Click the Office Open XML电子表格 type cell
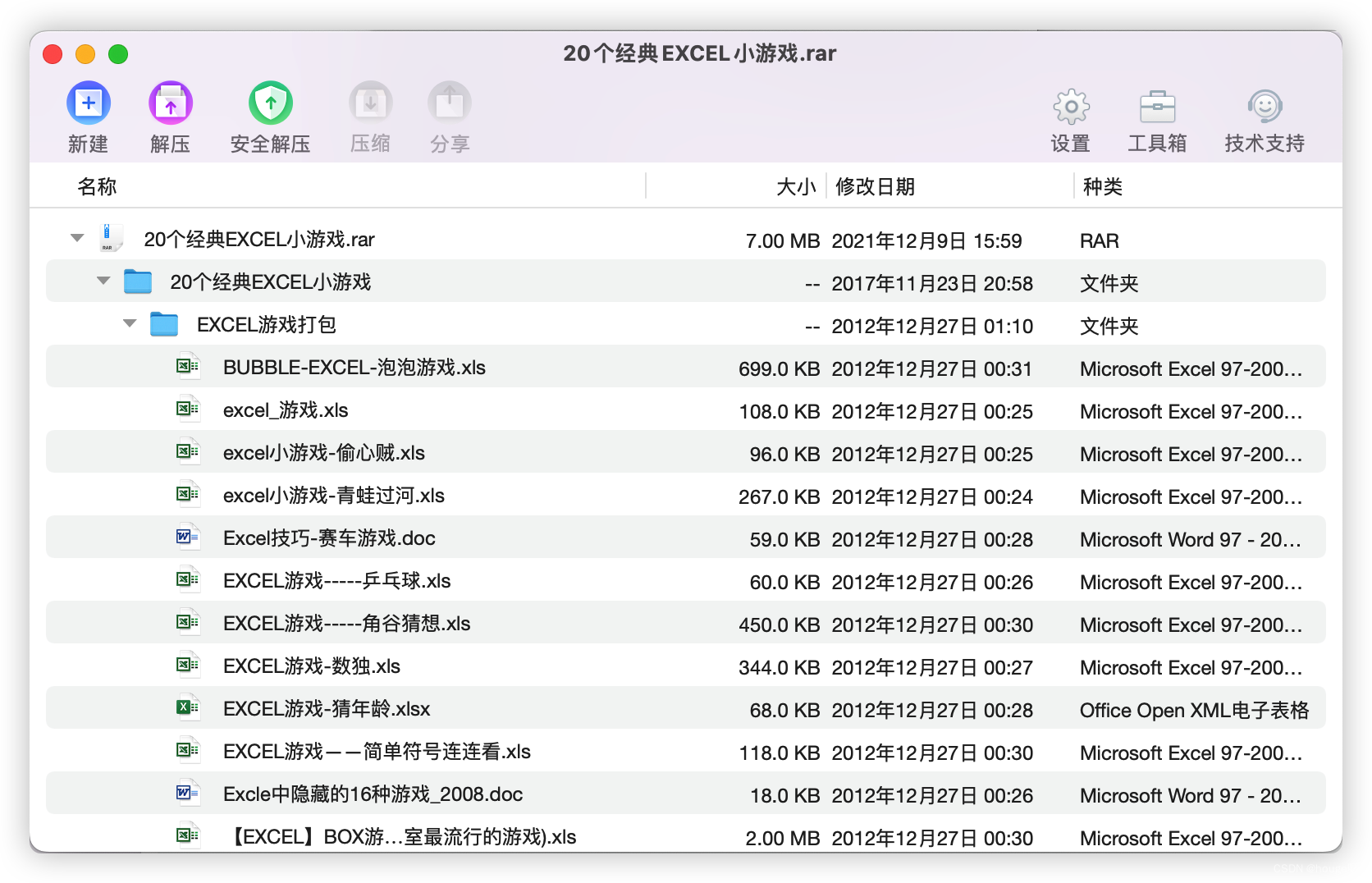The image size is (1372, 883). pos(1194,710)
